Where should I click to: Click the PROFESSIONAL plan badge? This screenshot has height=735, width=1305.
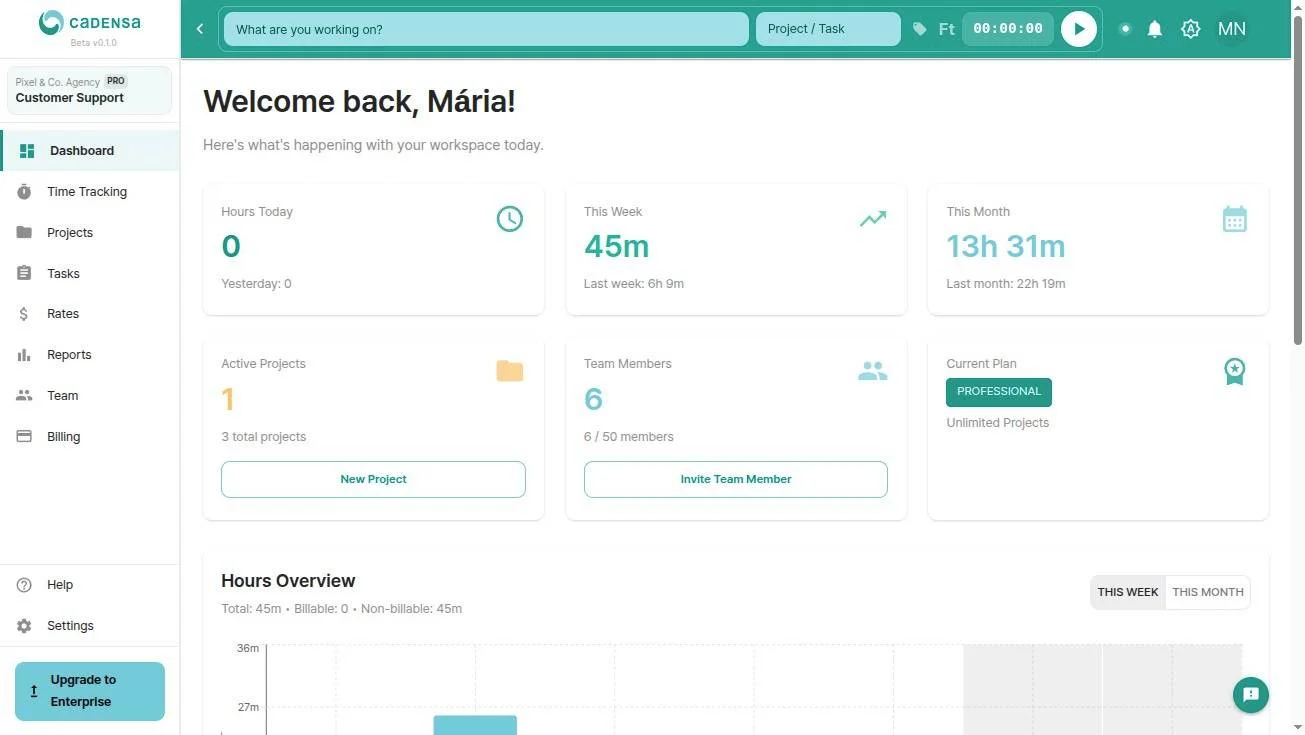(x=999, y=392)
